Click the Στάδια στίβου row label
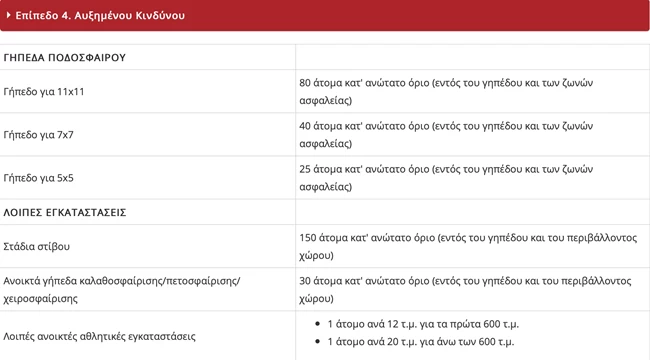The image size is (650, 360). (x=36, y=246)
